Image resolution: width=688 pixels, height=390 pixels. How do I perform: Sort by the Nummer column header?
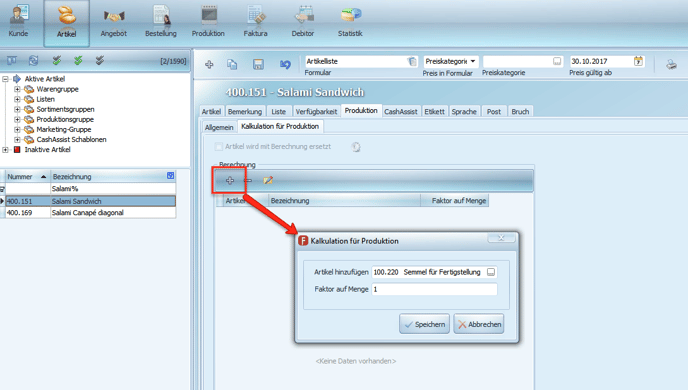(28, 176)
